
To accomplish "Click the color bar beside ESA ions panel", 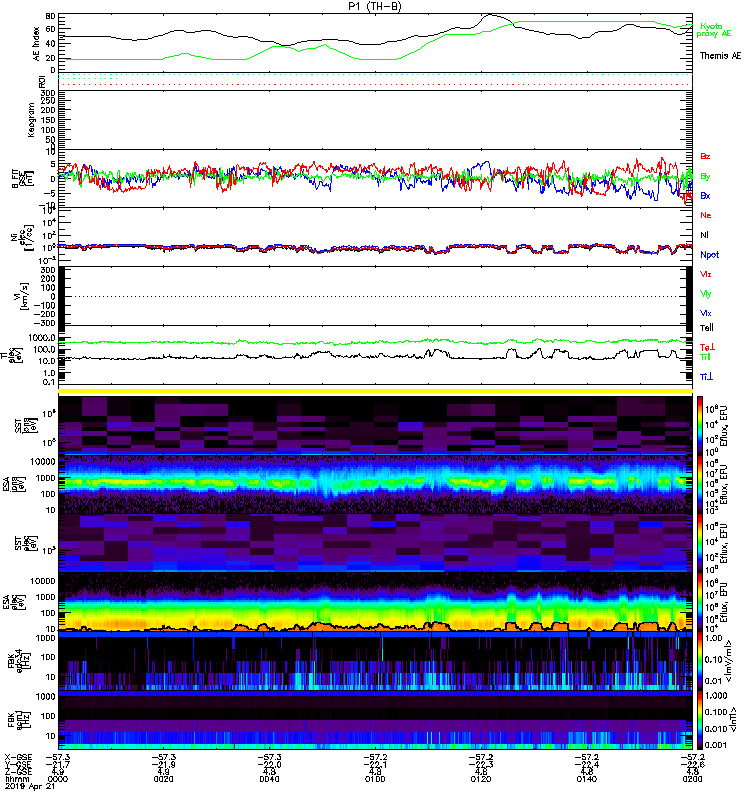I will click(700, 484).
